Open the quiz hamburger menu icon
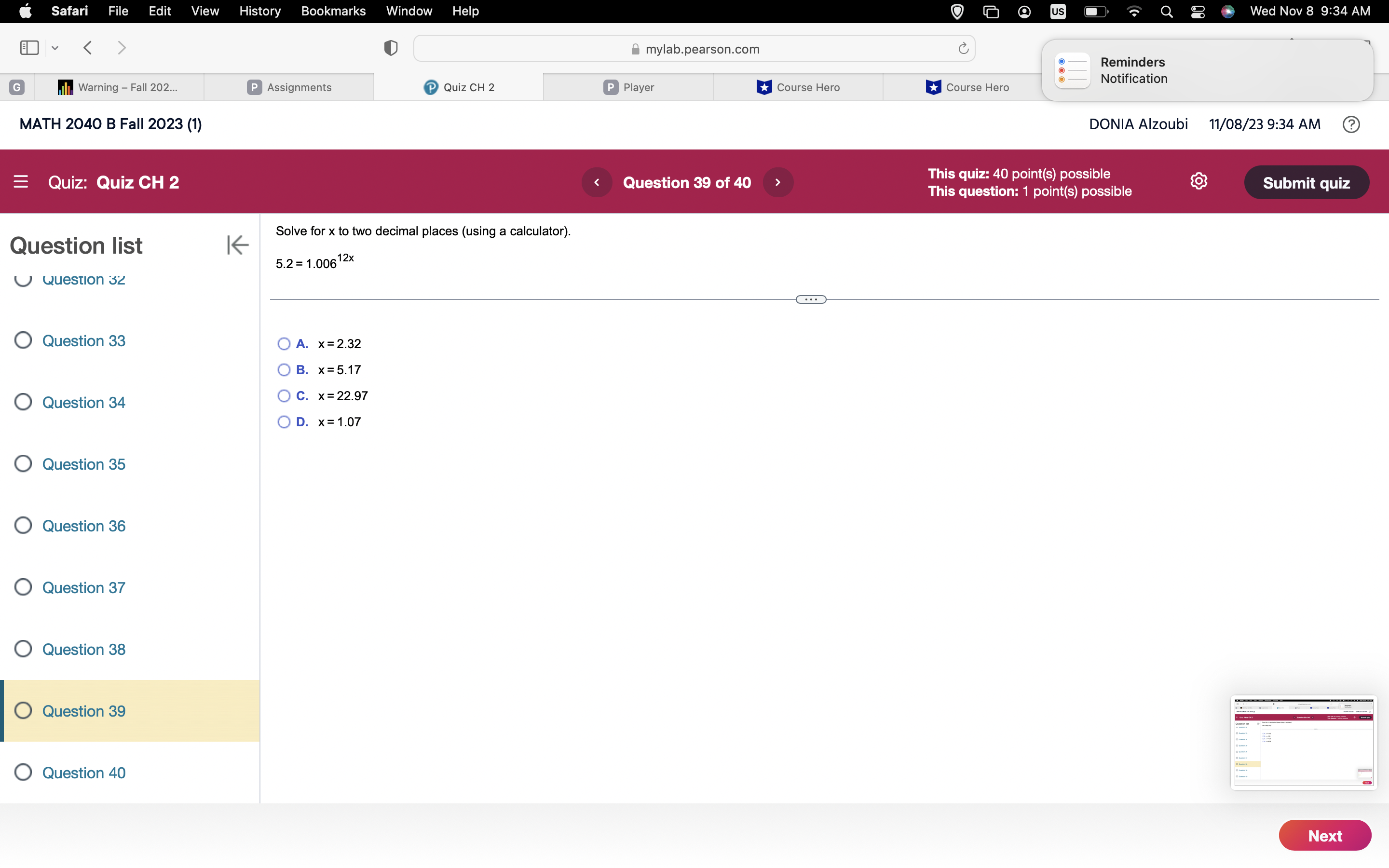The height and width of the screenshot is (868, 1389). pos(21,182)
